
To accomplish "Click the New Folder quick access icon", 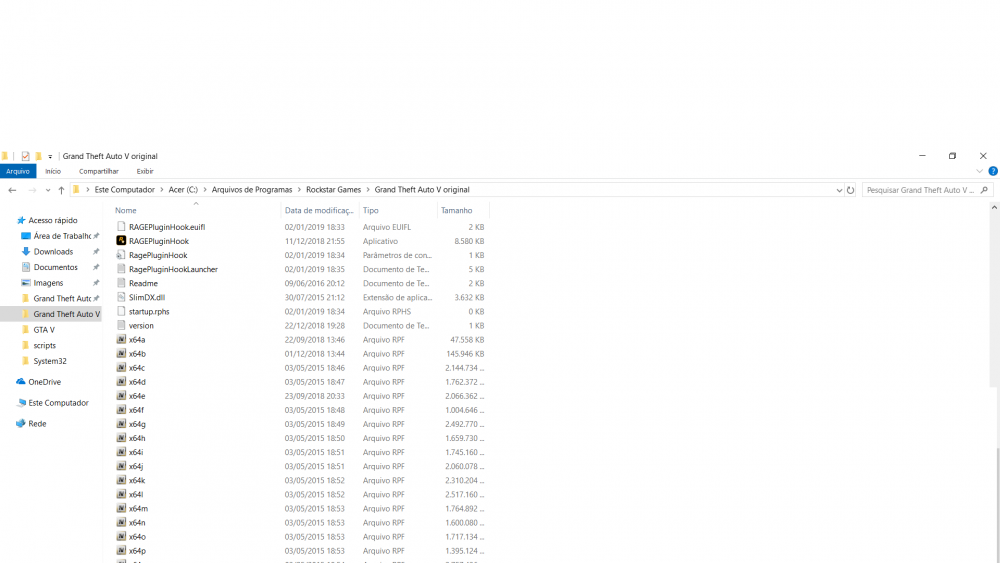I will pyautogui.click(x=38, y=156).
